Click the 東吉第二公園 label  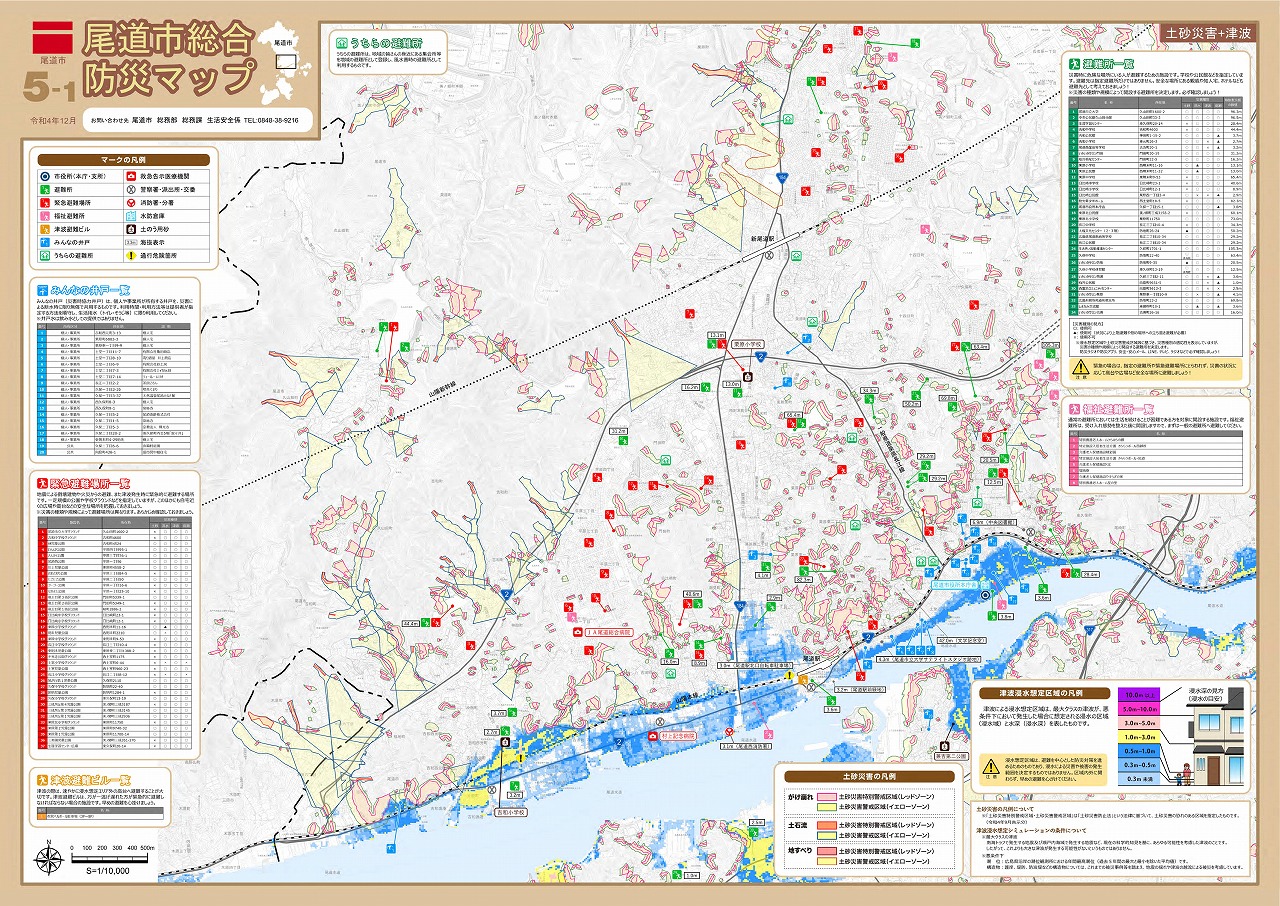(x=951, y=756)
